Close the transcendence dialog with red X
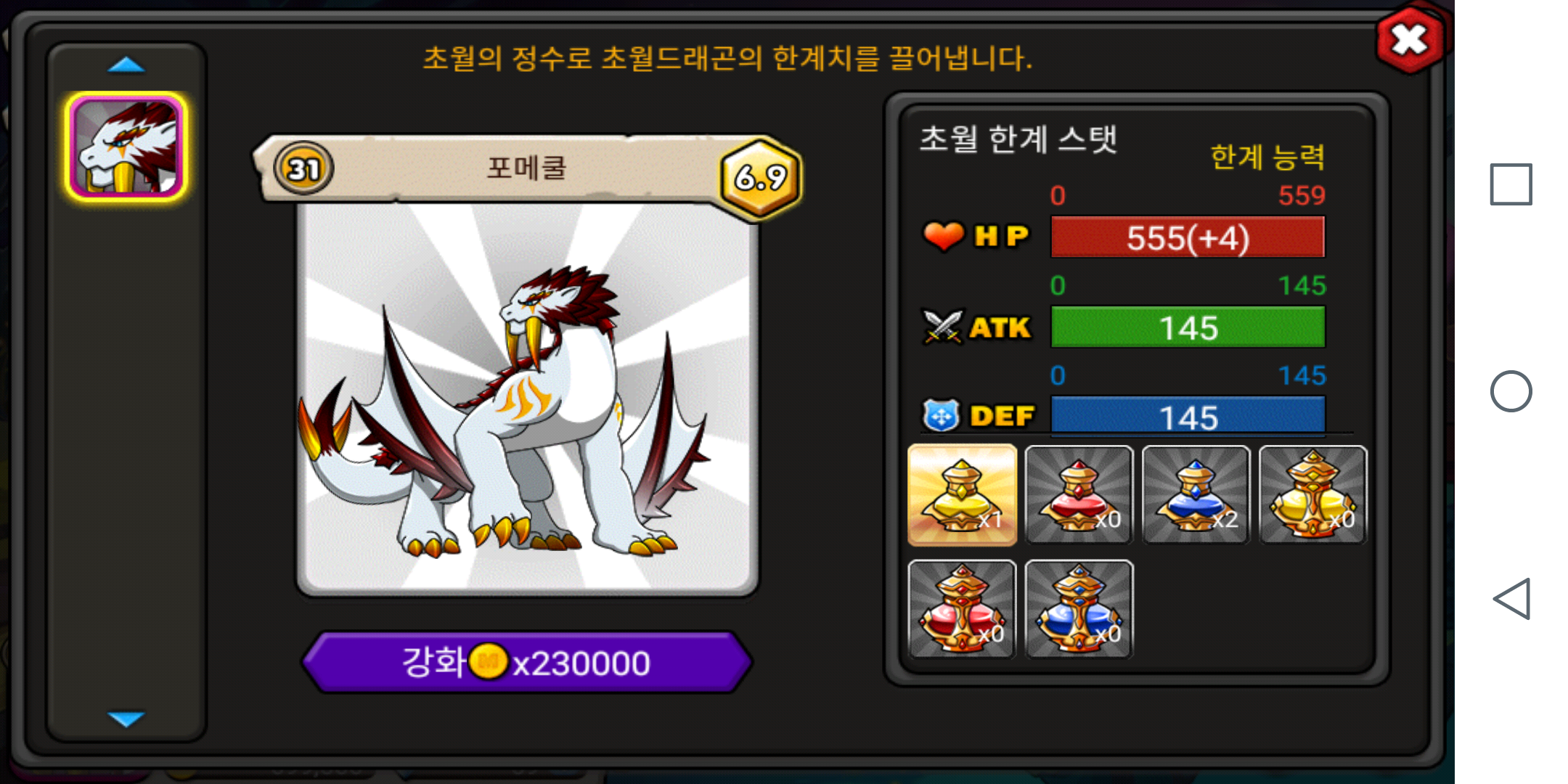Viewport: 1568px width, 784px height. [x=1410, y=39]
